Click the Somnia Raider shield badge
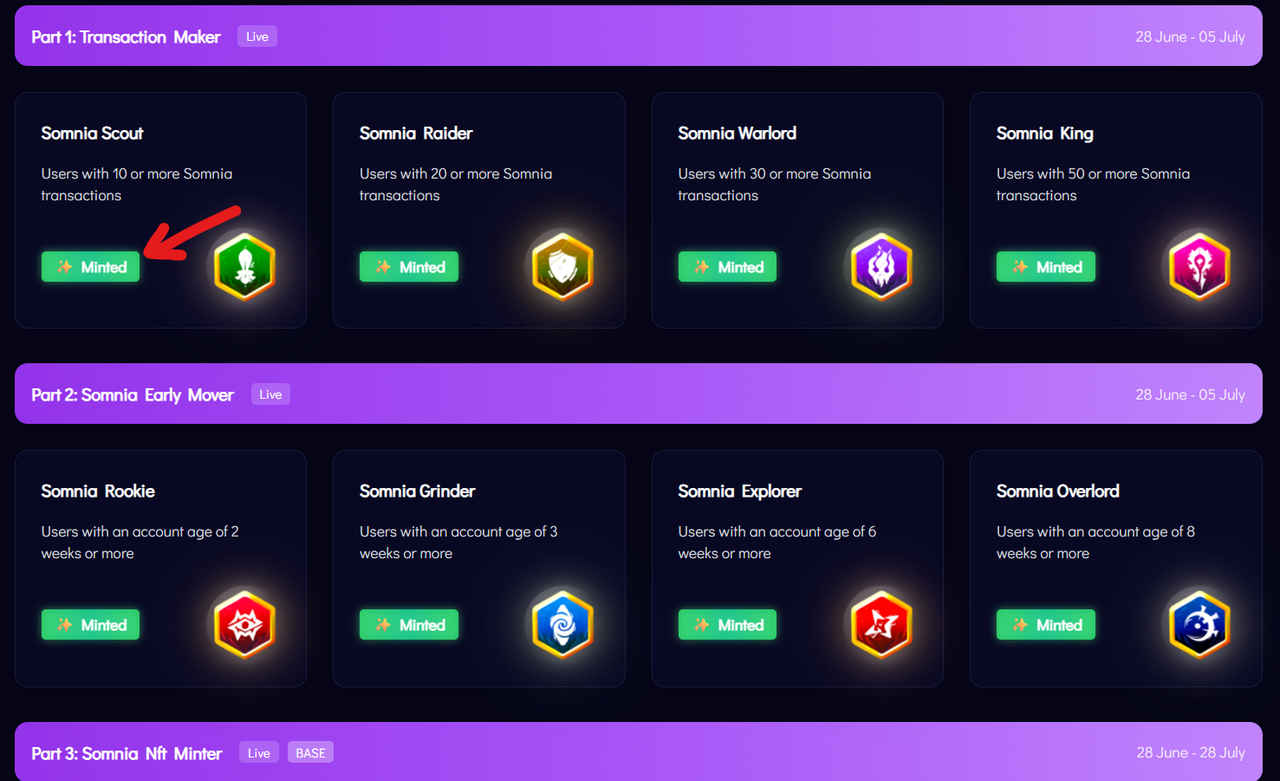 coord(562,267)
